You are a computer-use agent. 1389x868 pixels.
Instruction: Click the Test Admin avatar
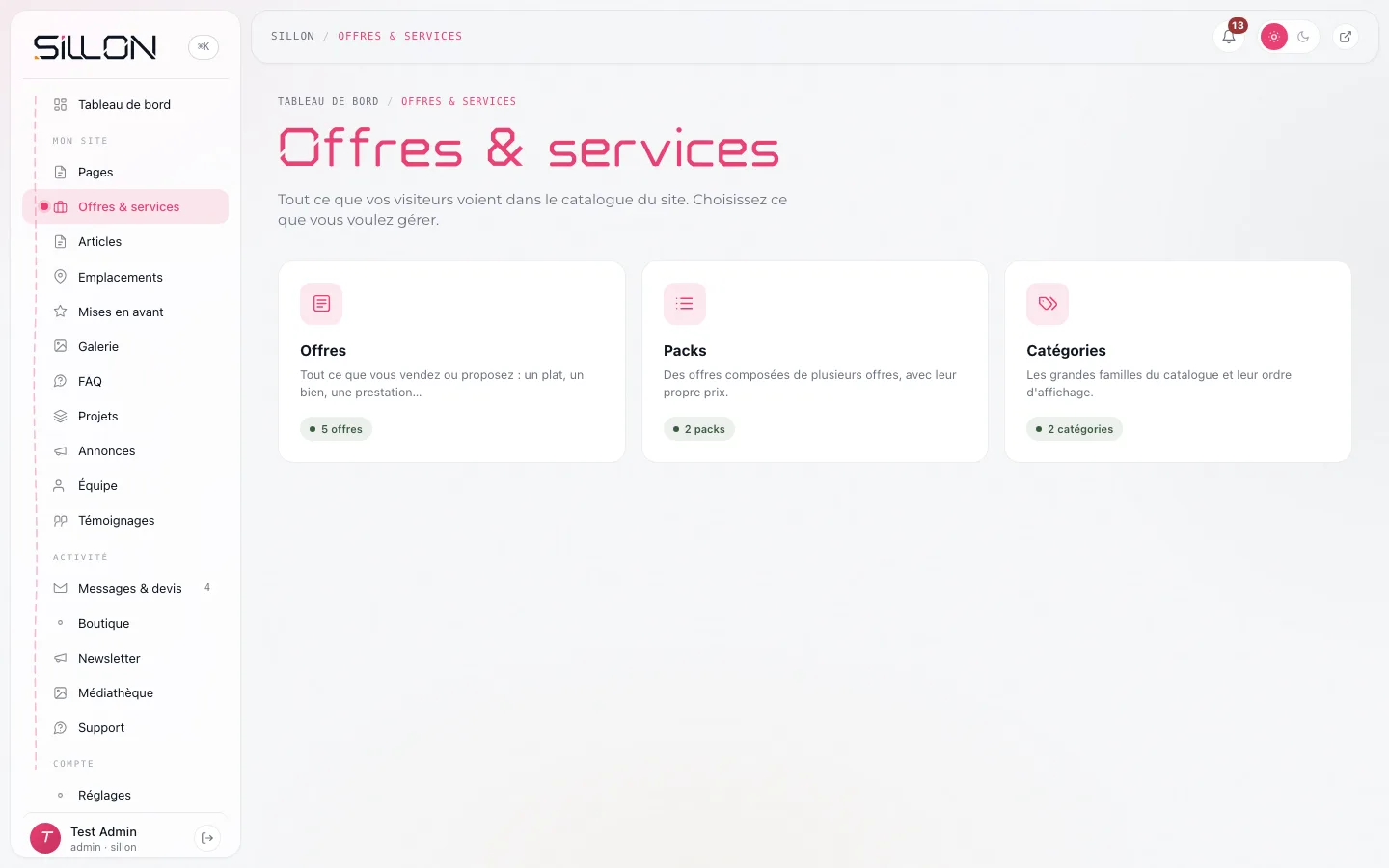click(x=45, y=838)
